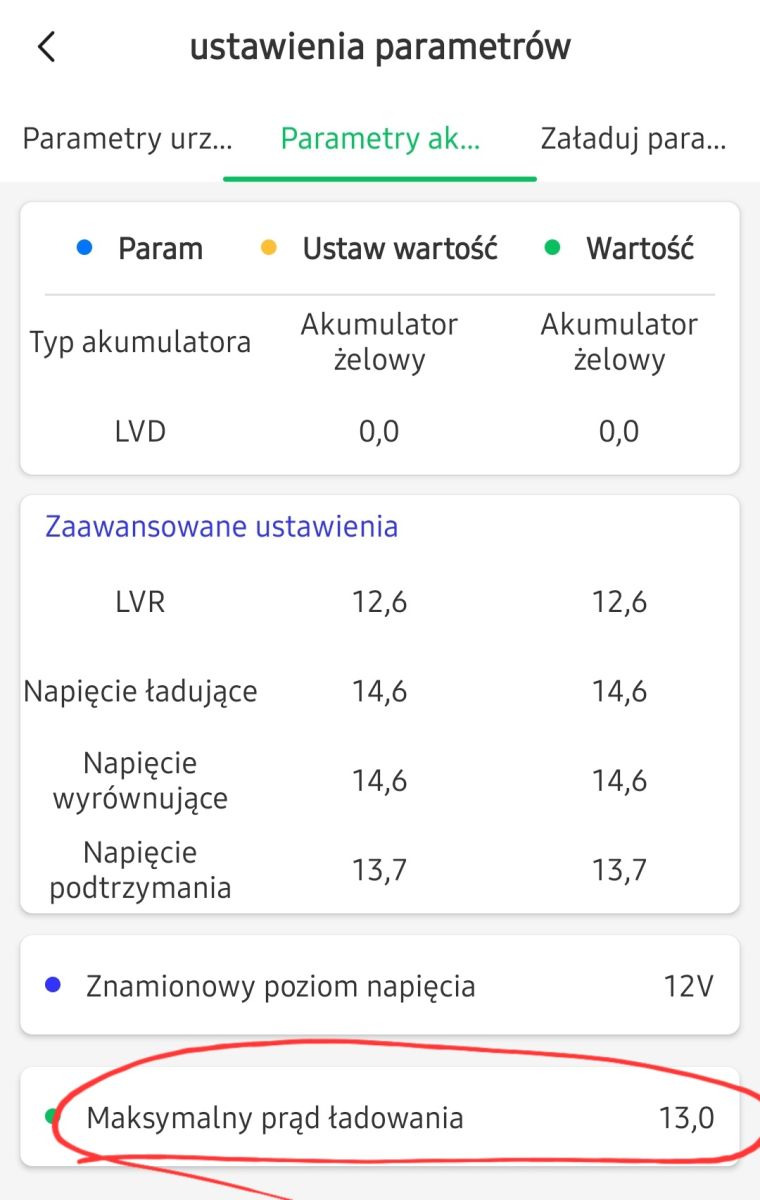The width and height of the screenshot is (760, 1200).
Task: Edit the LVR set value 12,6
Action: (x=379, y=602)
